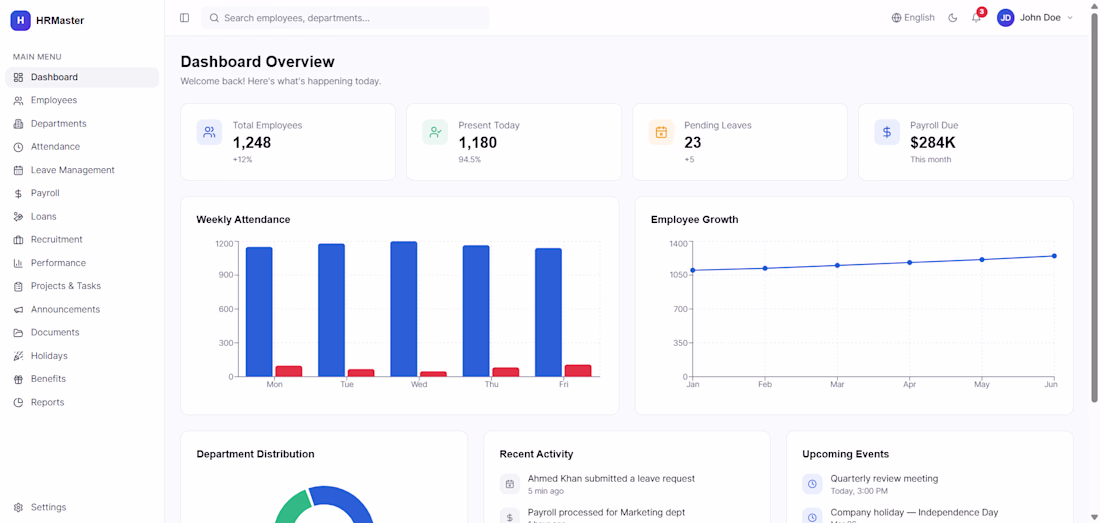Screen dimensions: 1100x523
Task: Select Projects & Tasks menu item
Action: [x=82, y=286]
